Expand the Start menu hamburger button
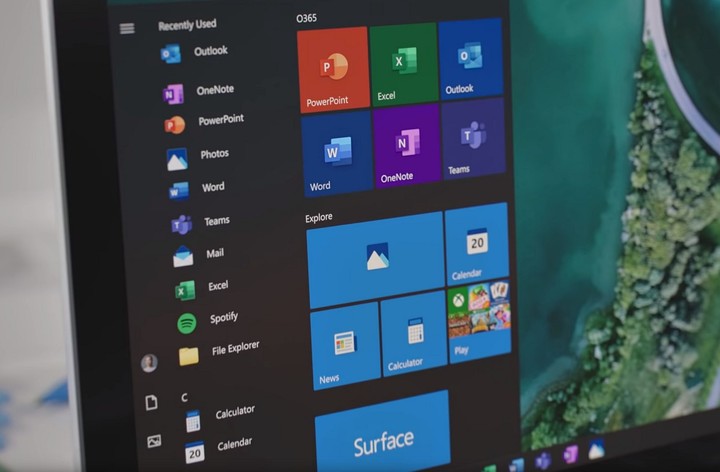The width and height of the screenshot is (720, 472). (x=127, y=28)
